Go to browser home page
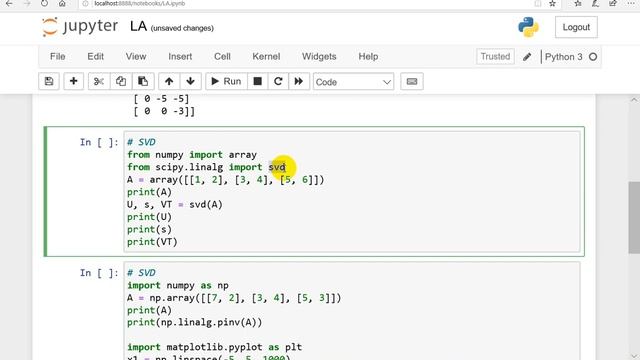The image size is (640, 360). coord(62,4)
